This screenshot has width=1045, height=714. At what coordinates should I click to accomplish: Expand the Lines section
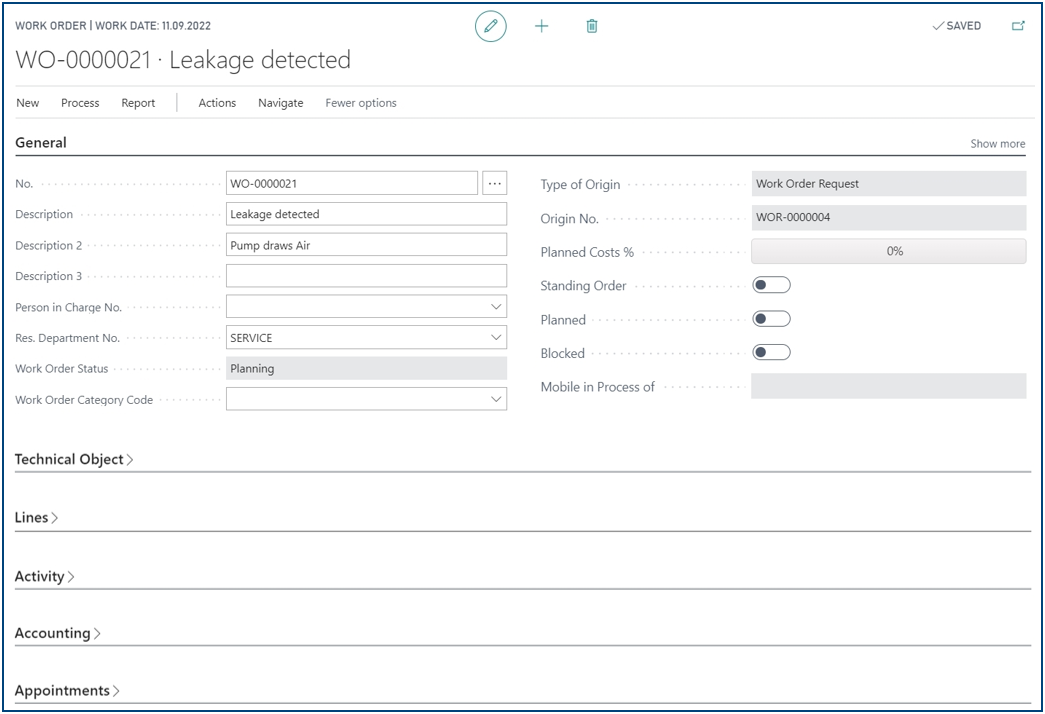click(36, 517)
